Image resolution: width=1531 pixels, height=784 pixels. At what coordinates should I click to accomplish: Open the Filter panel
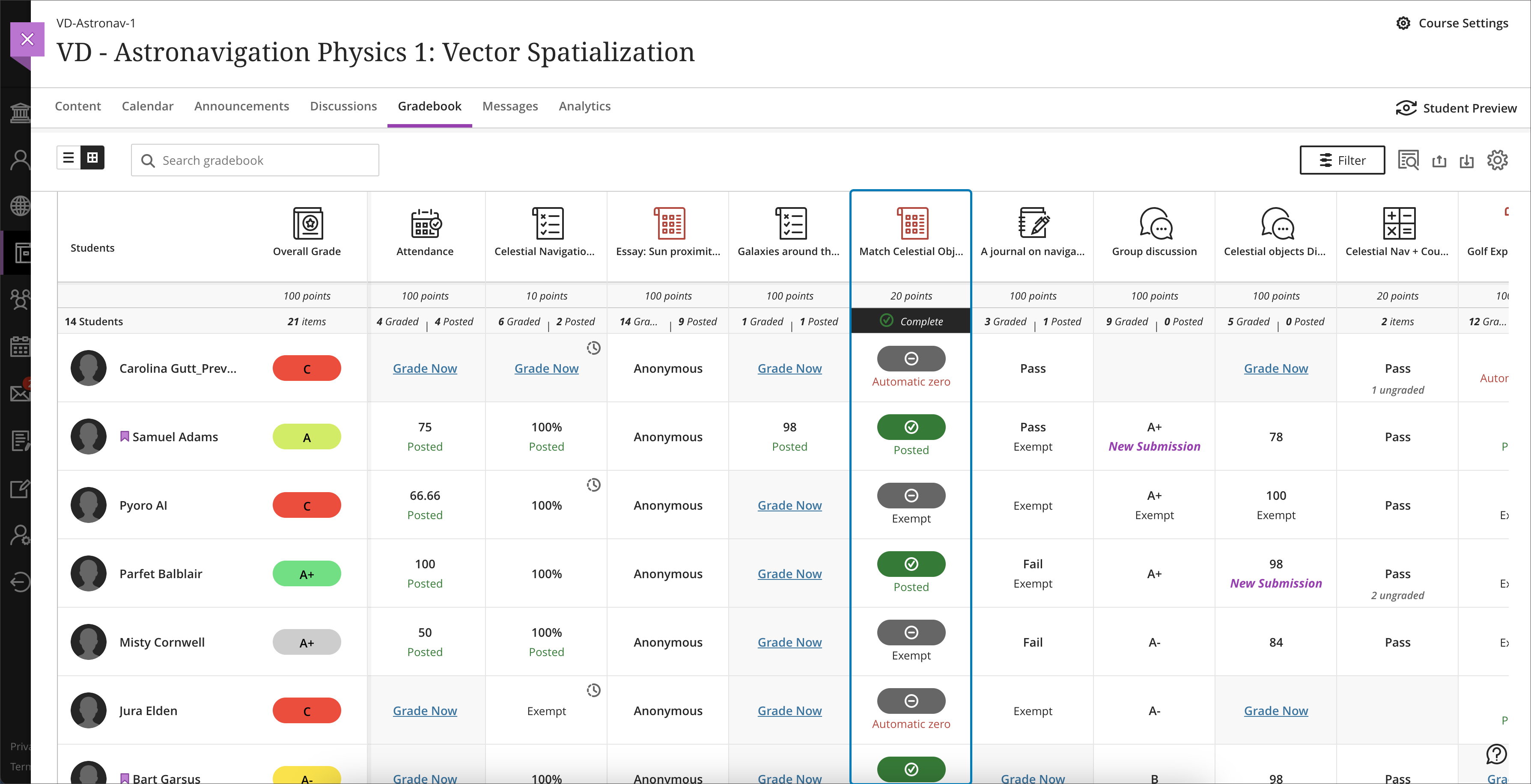coord(1341,160)
